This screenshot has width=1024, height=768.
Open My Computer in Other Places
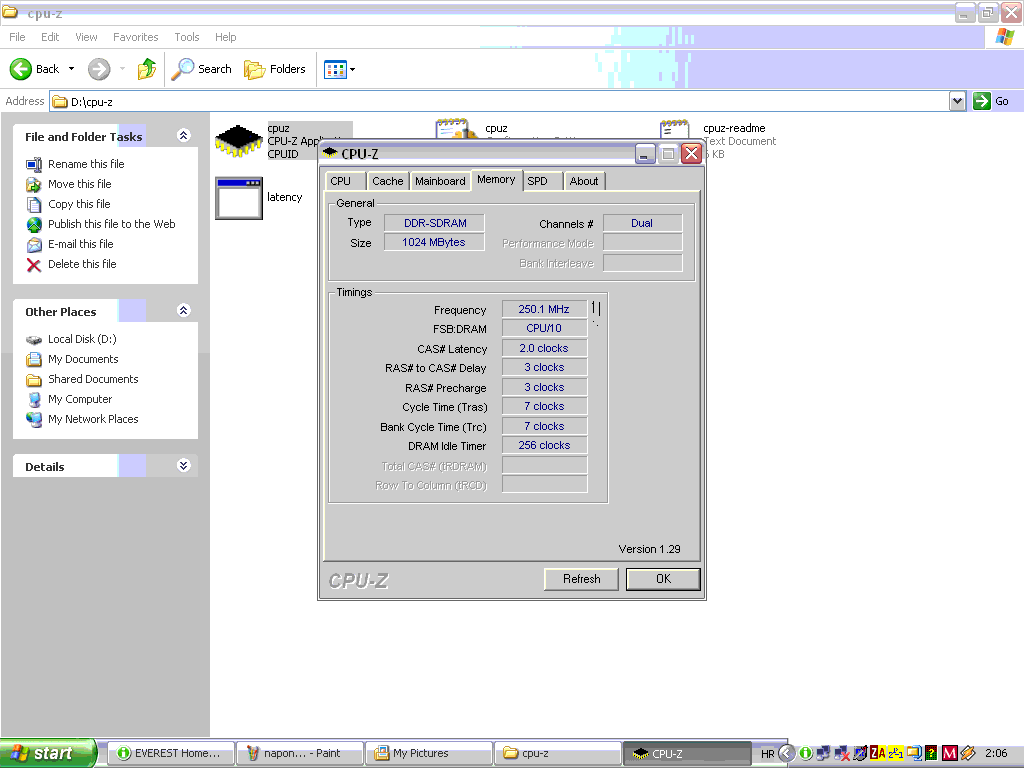[80, 399]
